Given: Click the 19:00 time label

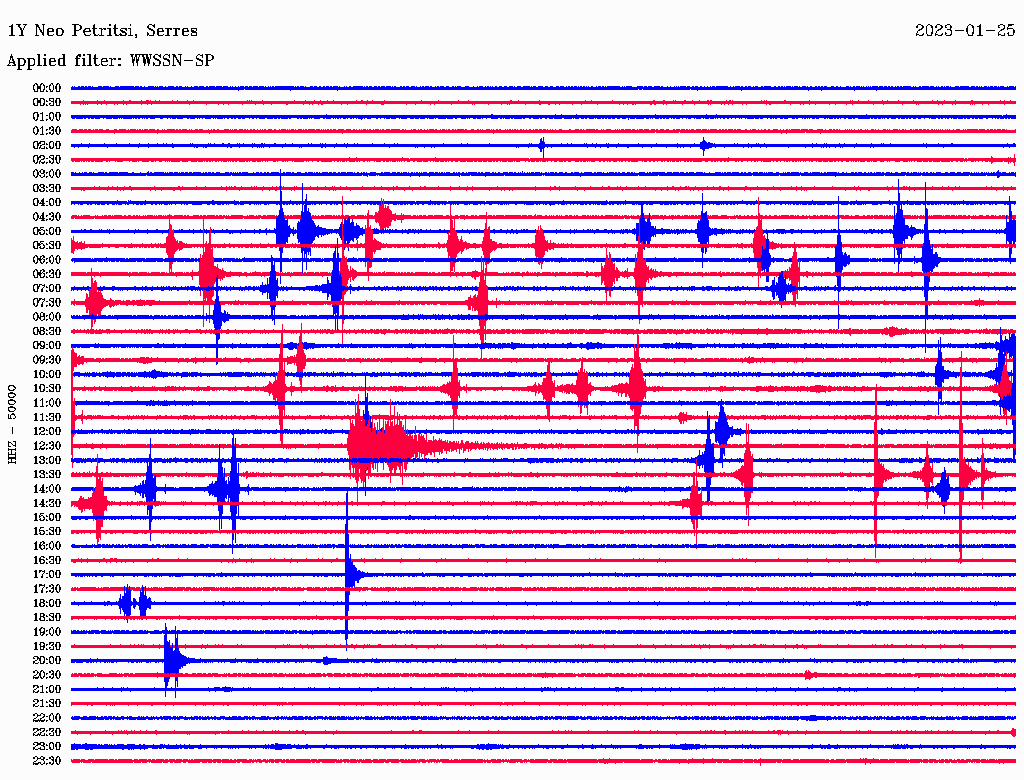Looking at the screenshot, I should [x=46, y=632].
